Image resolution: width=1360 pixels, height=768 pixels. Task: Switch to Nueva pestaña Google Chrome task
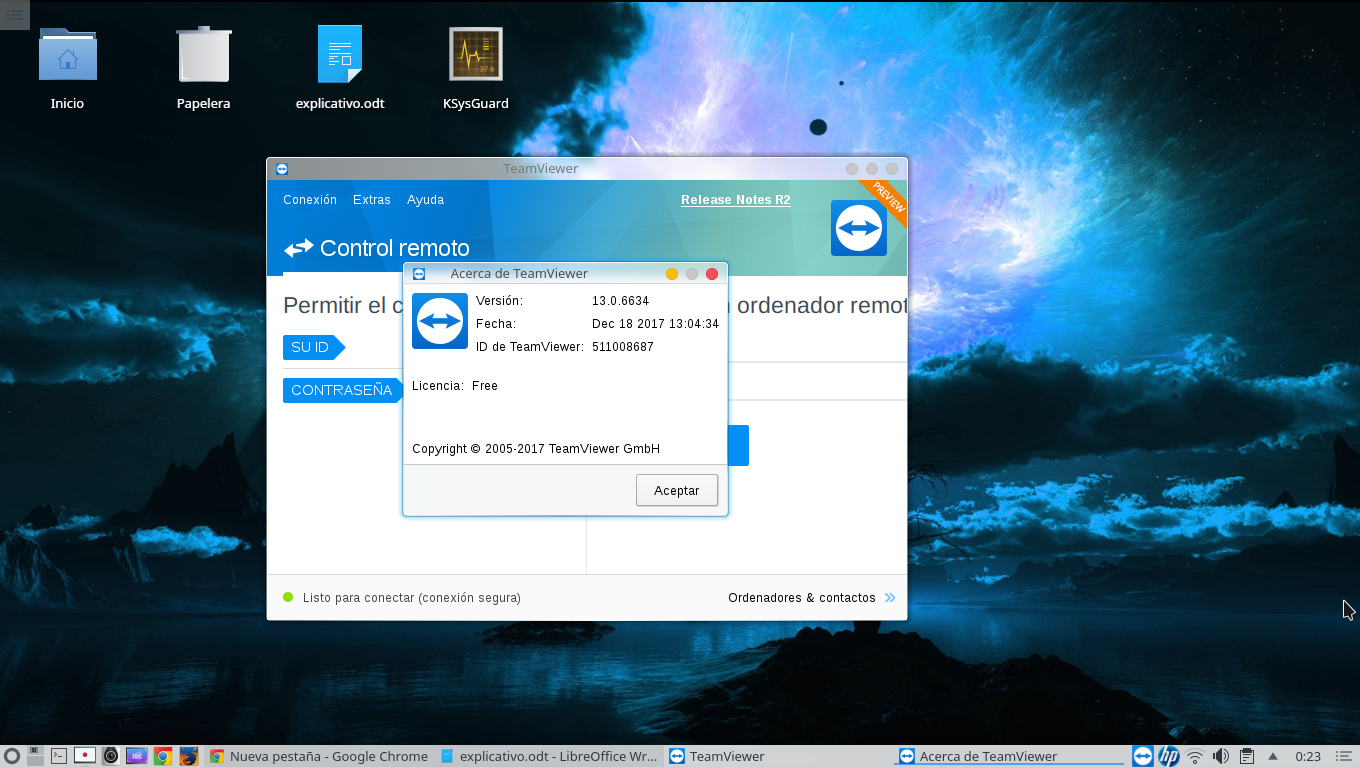(x=319, y=756)
